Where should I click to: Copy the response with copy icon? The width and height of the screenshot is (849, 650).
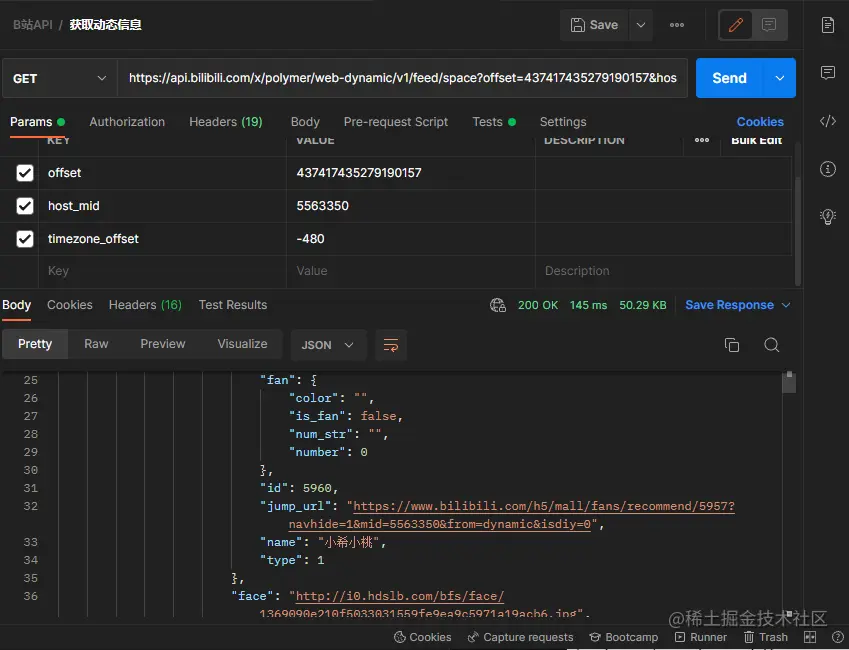[732, 345]
